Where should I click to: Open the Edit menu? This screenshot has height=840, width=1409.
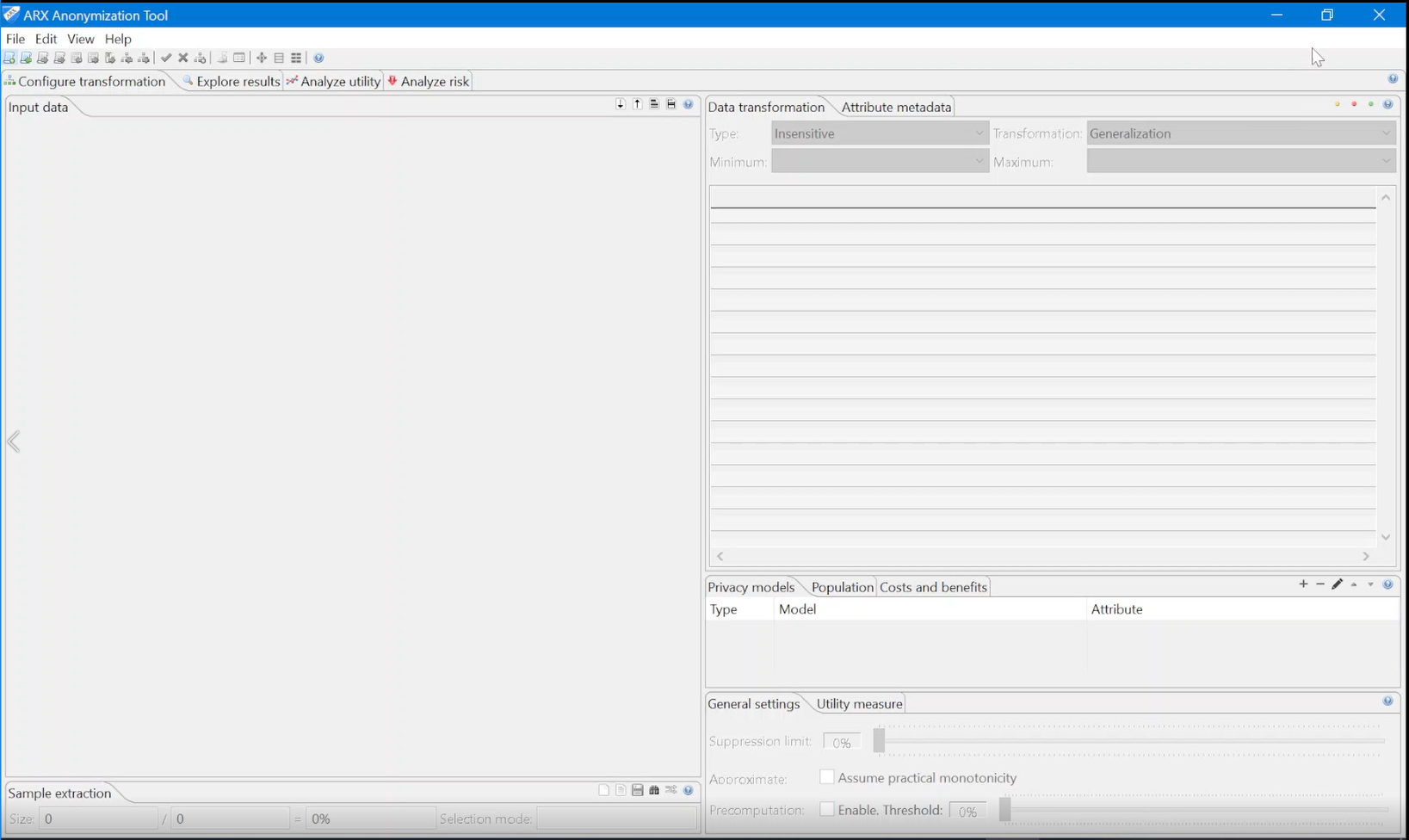pyautogui.click(x=46, y=39)
